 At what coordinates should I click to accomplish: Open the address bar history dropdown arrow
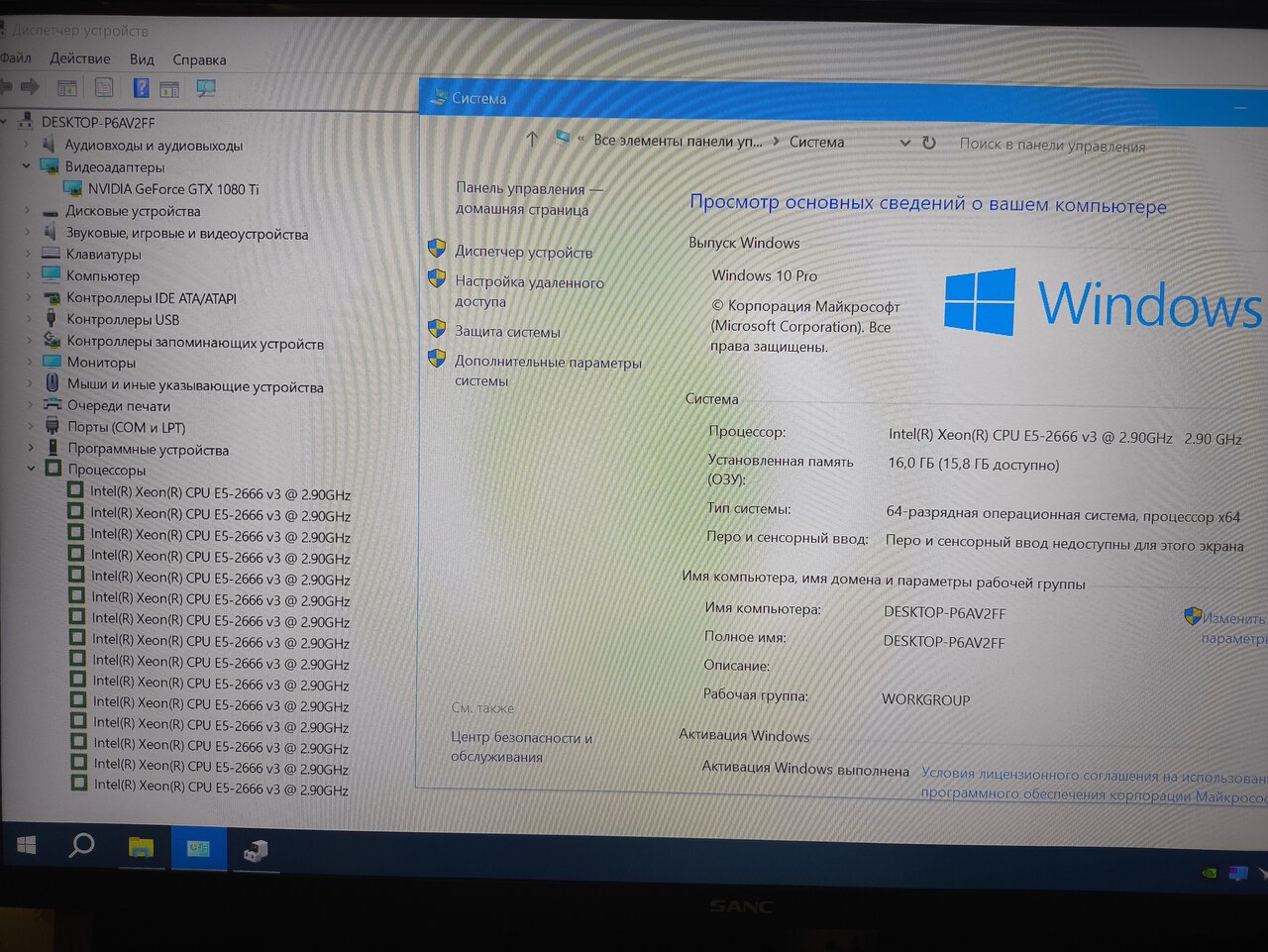tap(904, 143)
